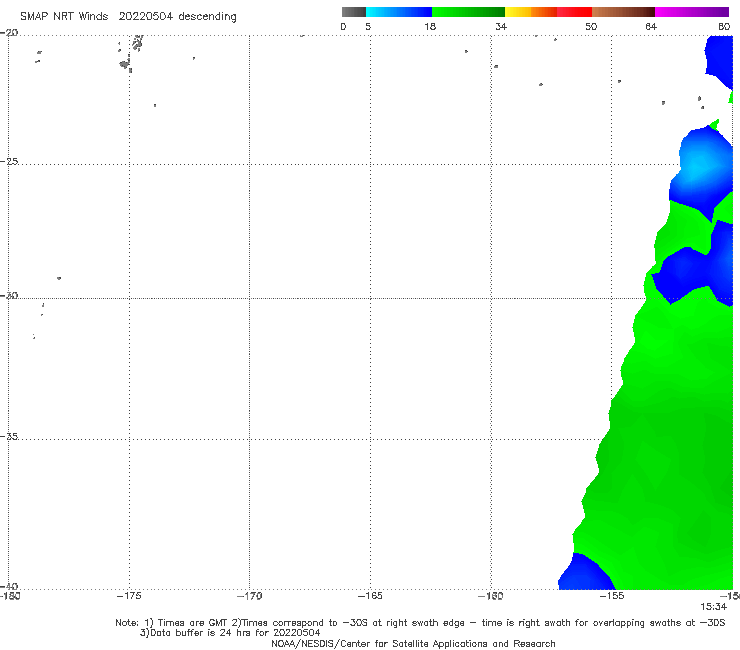Image resolution: width=740 pixels, height=650 pixels.
Task: Click the island cluster near -175 longitude at top
Action: [x=130, y=54]
